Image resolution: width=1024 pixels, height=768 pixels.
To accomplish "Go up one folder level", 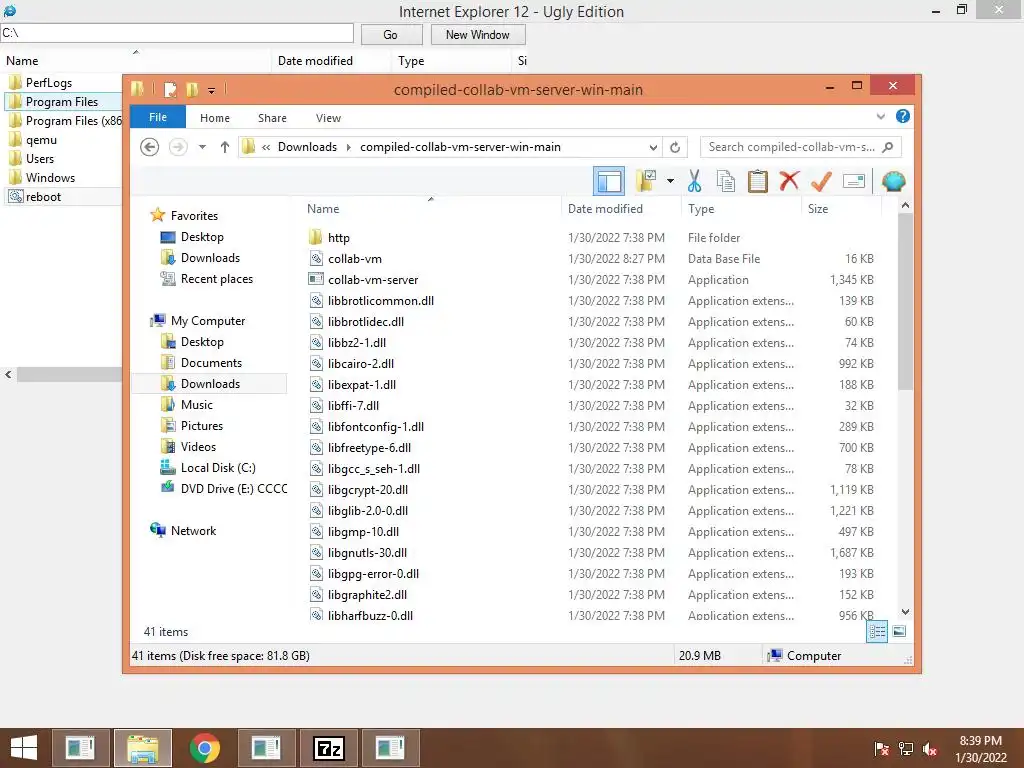I will point(225,147).
